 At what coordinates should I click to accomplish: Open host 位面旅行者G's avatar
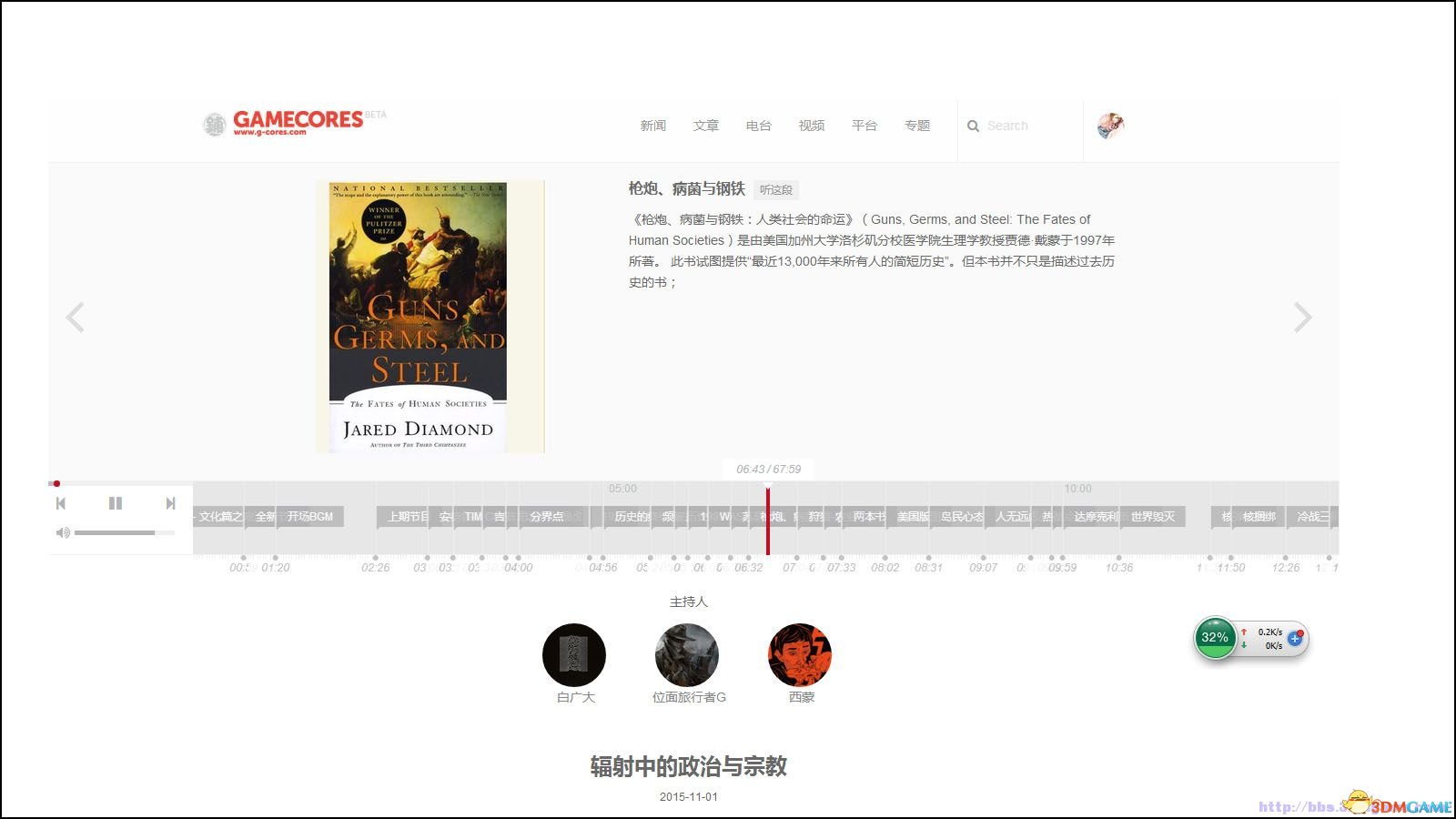[x=687, y=655]
